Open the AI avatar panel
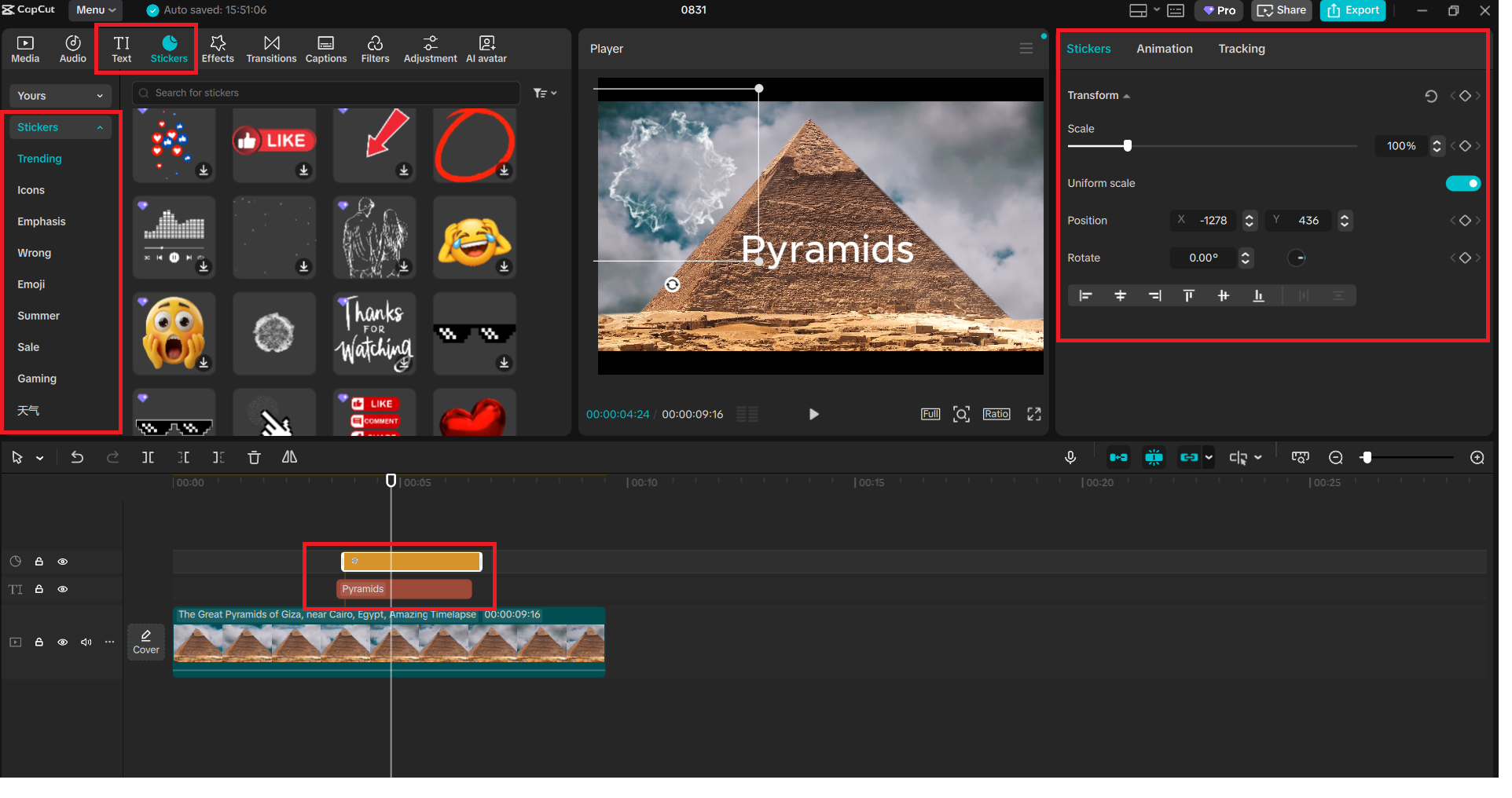Image resolution: width=1512 pixels, height=798 pixels. pos(486,49)
